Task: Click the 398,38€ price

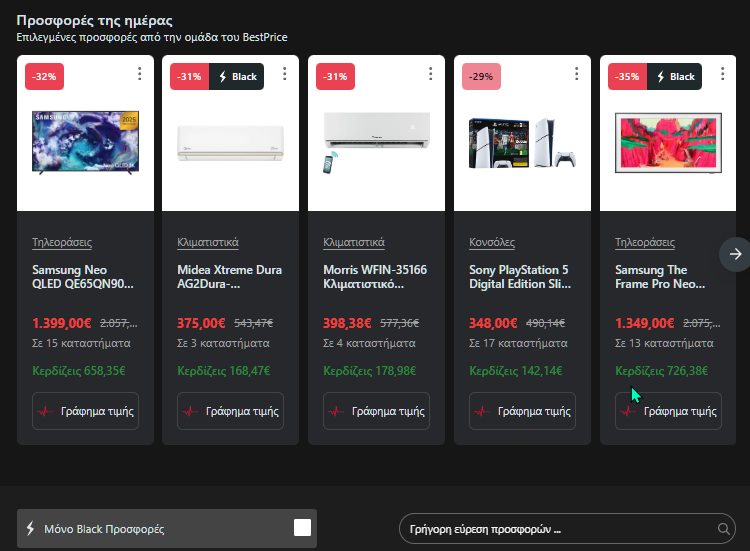Action: tap(347, 323)
